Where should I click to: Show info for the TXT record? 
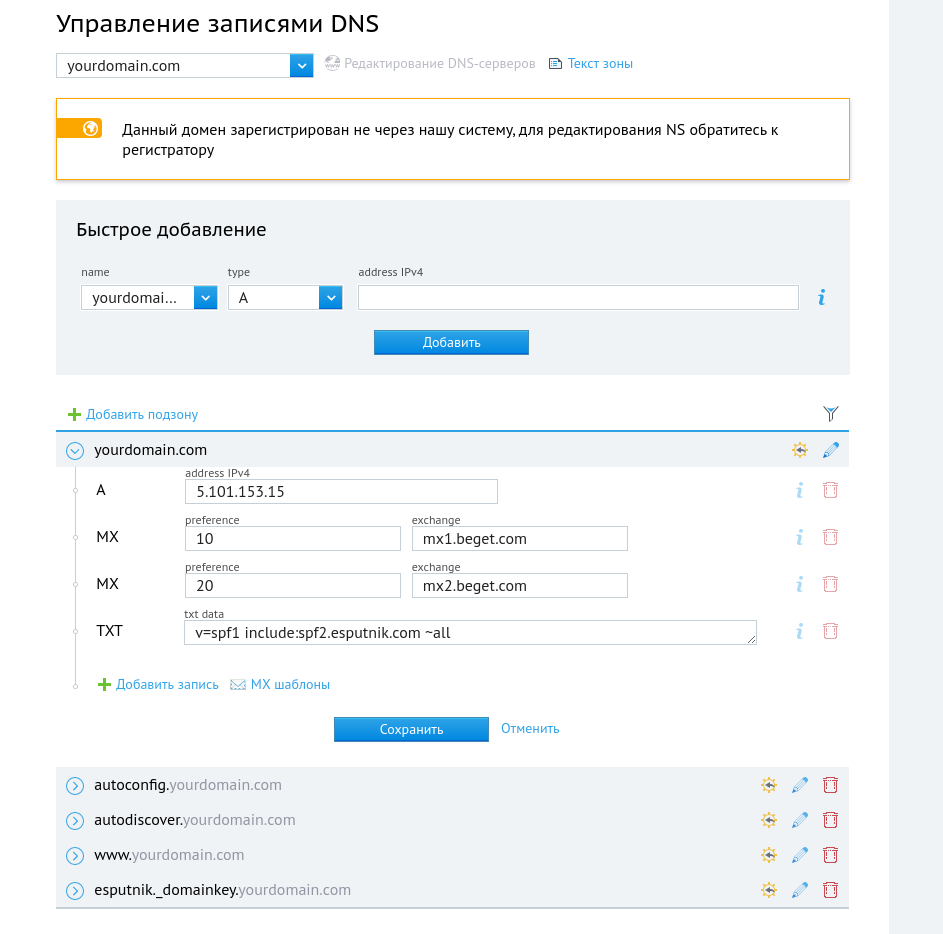[799, 631]
